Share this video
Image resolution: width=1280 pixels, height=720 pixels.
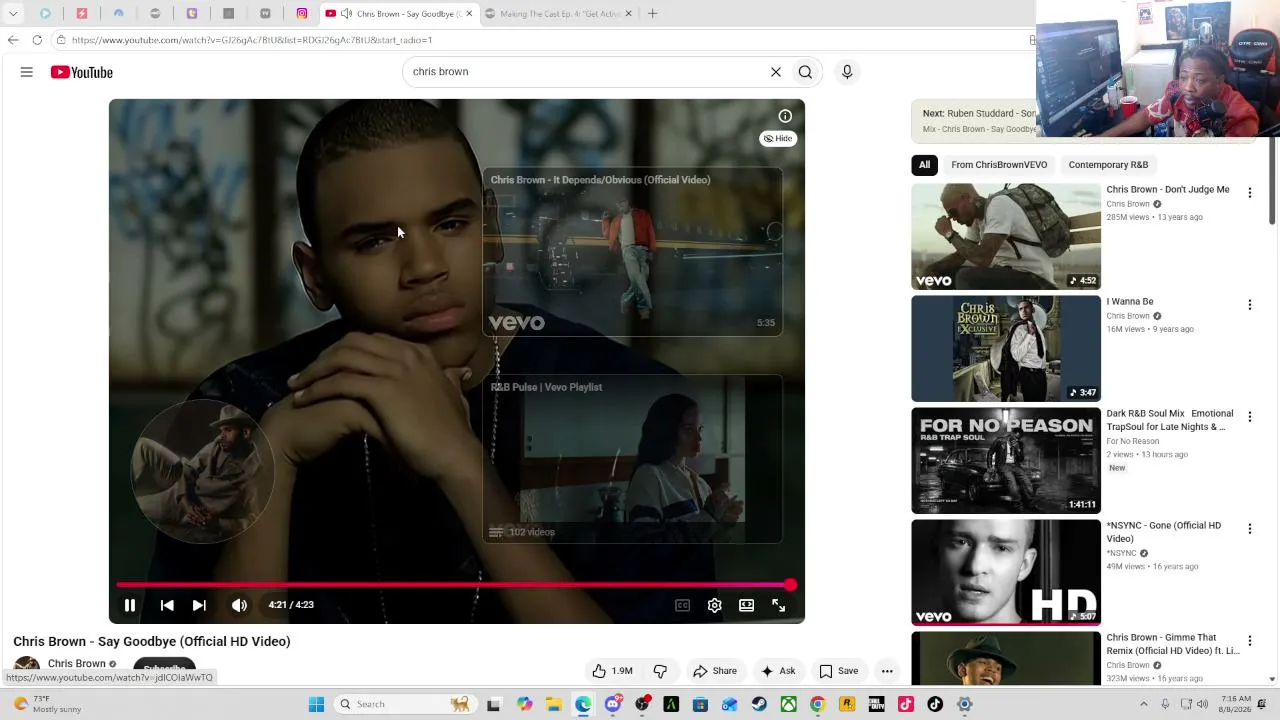point(715,671)
